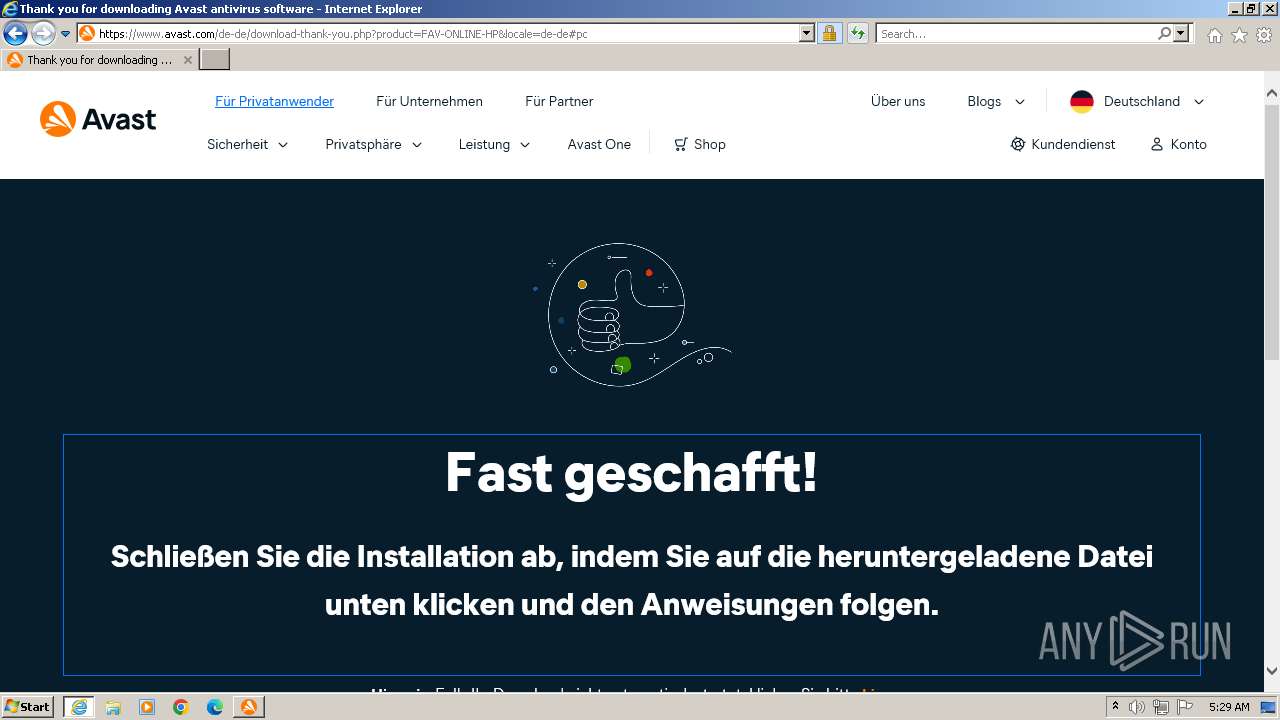The image size is (1280, 720).
Task: Close the 'Thank you for downloading' tab
Action: tap(187, 60)
